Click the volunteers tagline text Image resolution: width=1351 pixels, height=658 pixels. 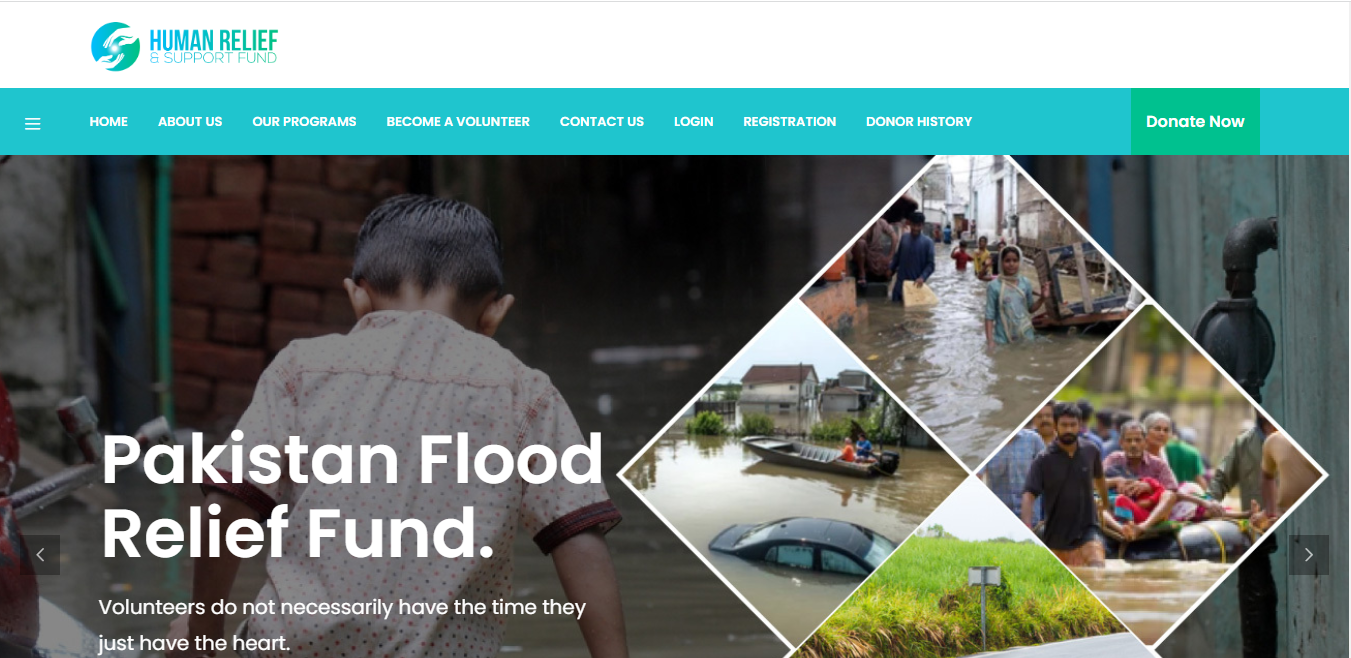[x=342, y=625]
